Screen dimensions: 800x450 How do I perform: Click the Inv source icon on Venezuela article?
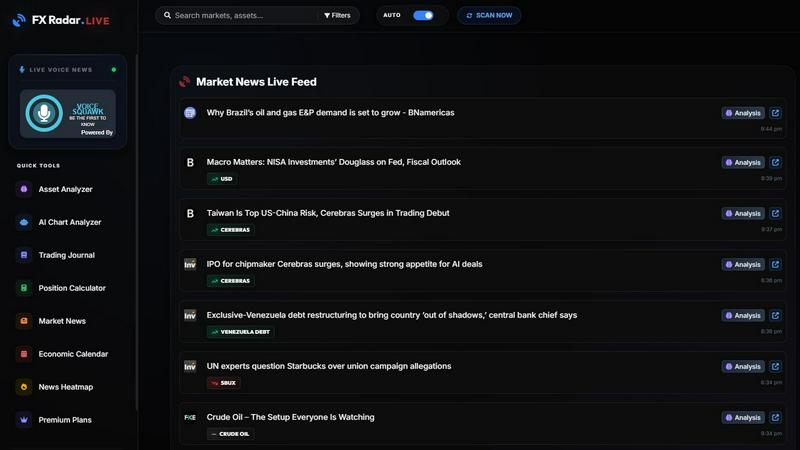190,315
